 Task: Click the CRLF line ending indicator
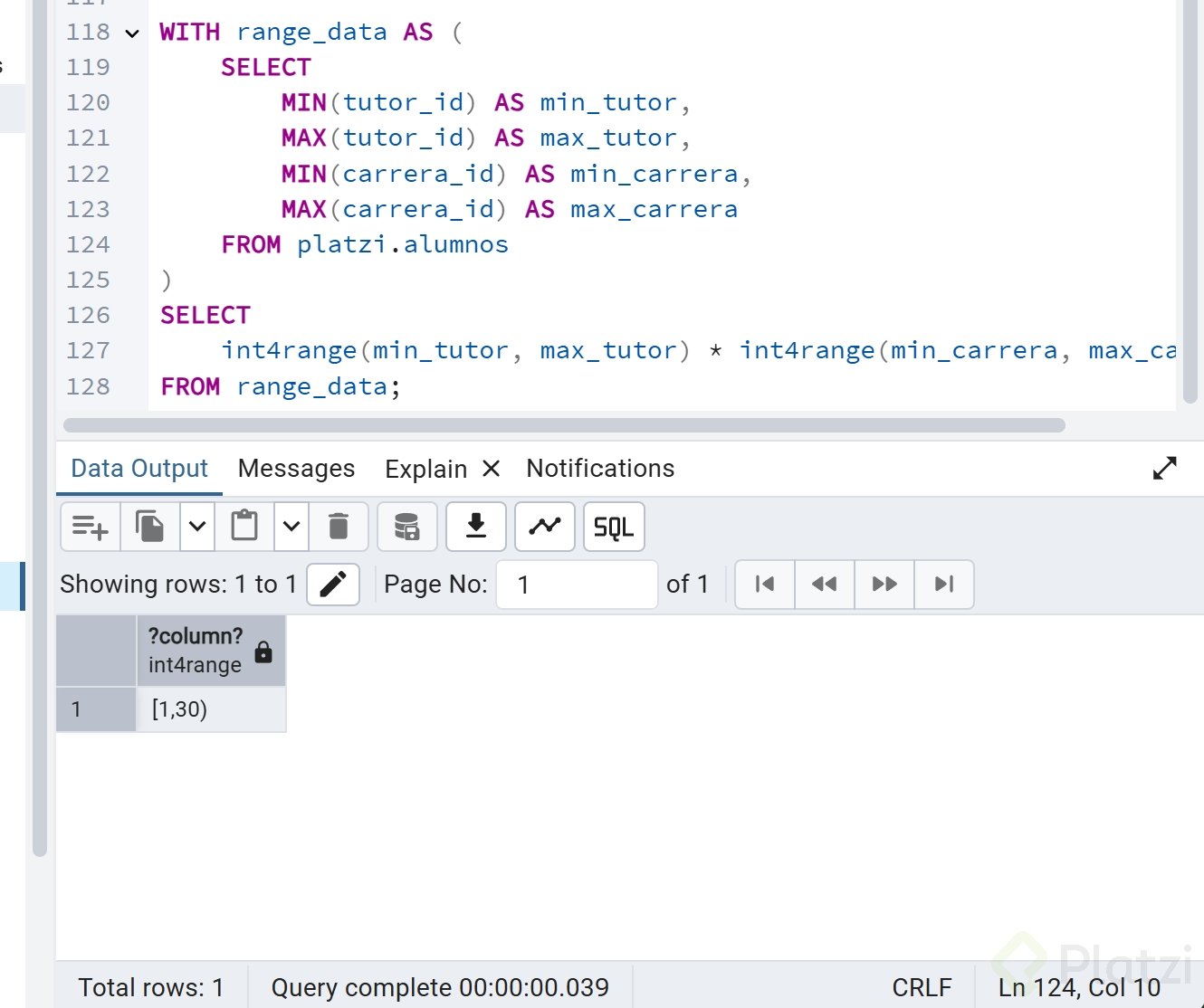tap(922, 987)
